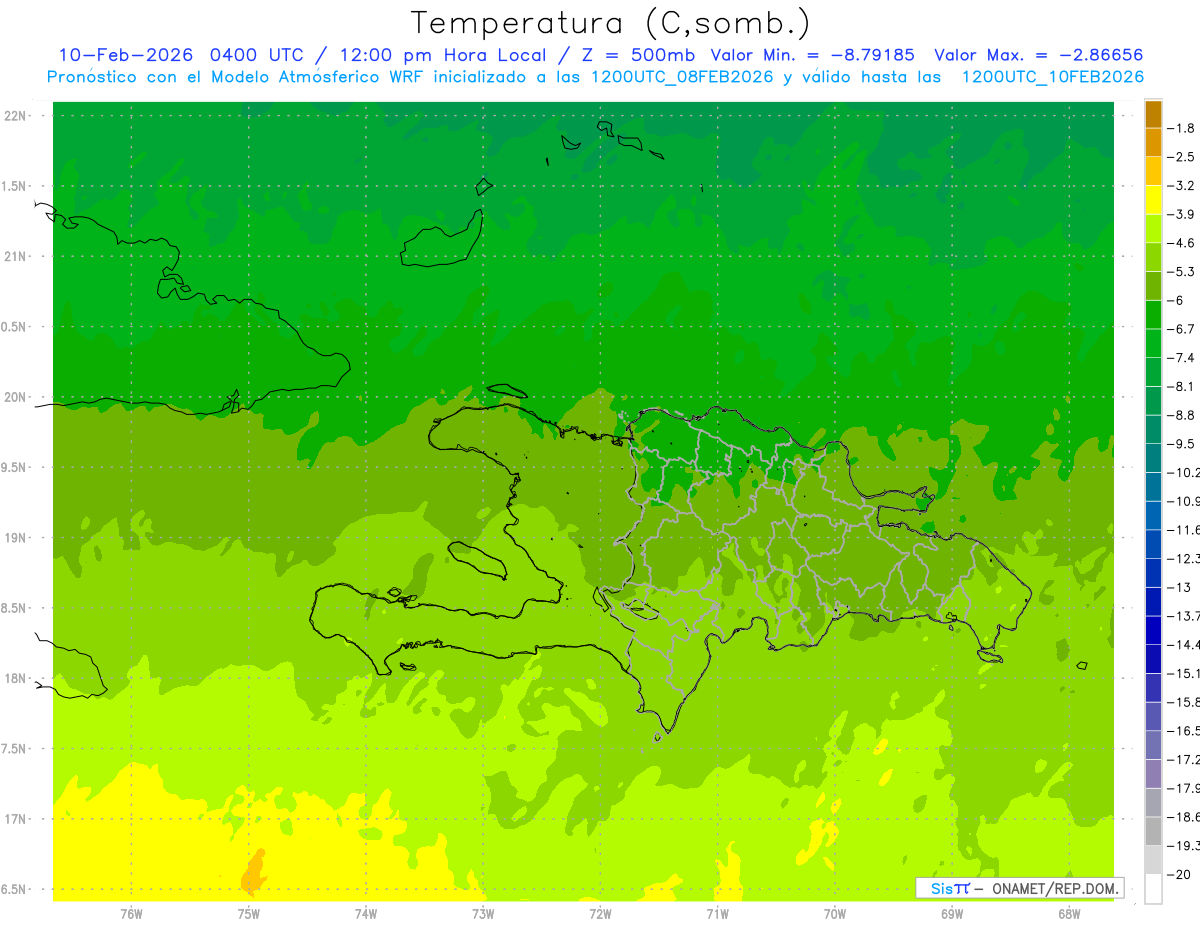Click the '75W' longitude label

coord(248,913)
